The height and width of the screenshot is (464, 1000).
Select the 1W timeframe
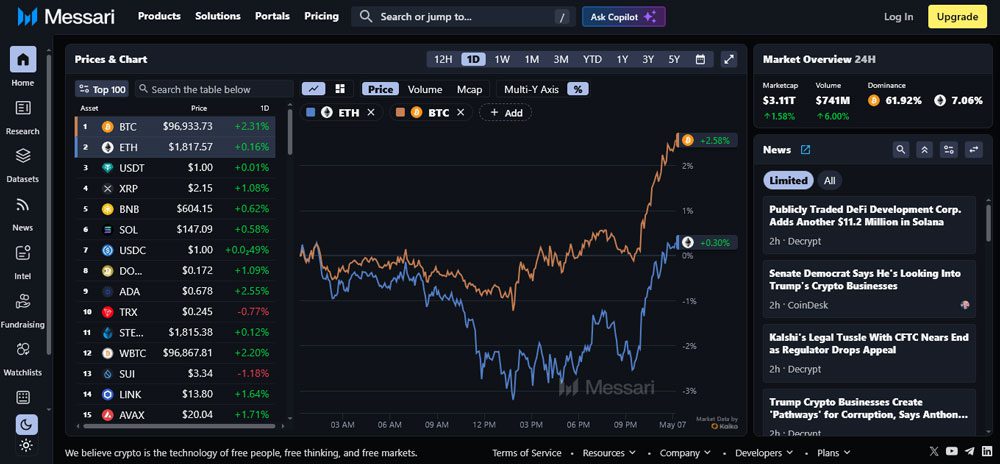[503, 59]
